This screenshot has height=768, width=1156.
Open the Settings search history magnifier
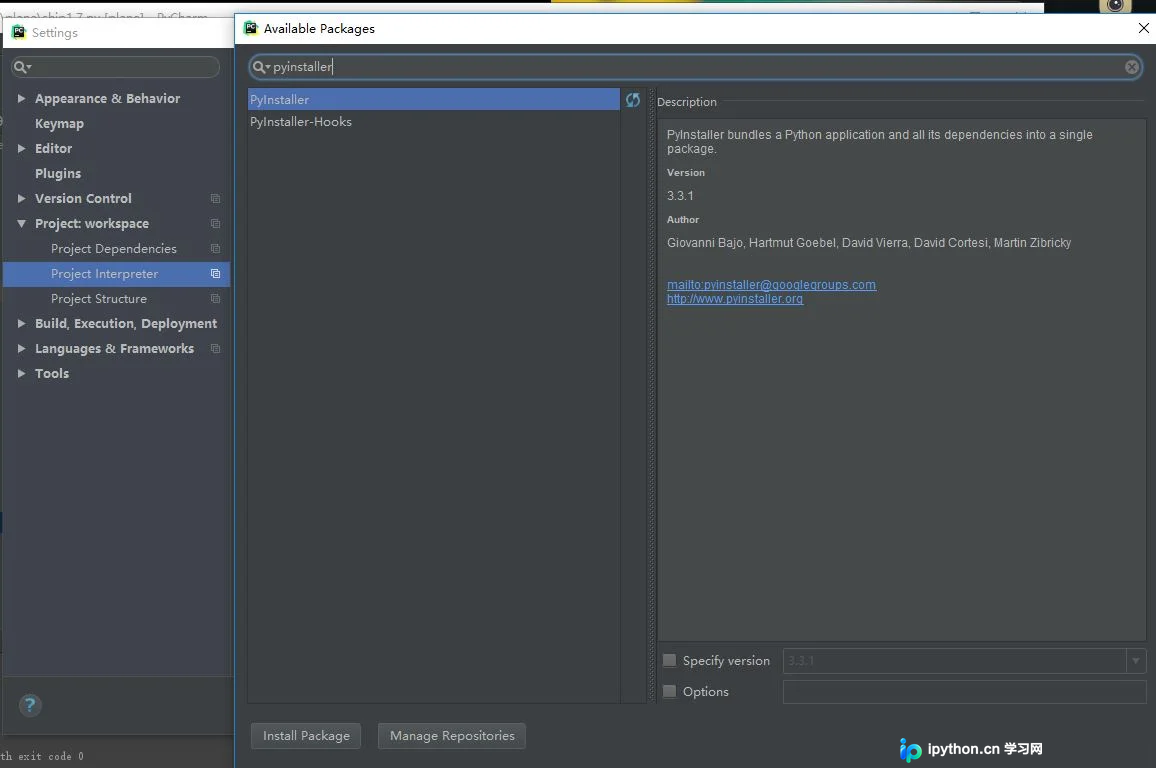(22, 67)
